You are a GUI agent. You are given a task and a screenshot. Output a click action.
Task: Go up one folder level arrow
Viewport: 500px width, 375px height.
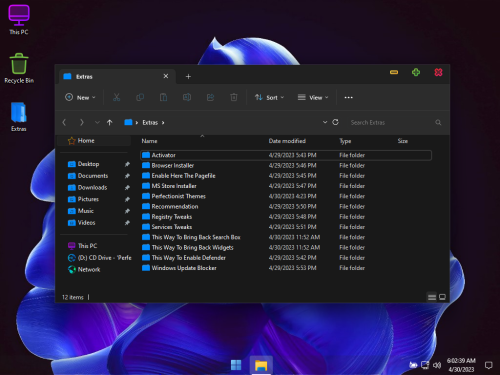tap(110, 122)
